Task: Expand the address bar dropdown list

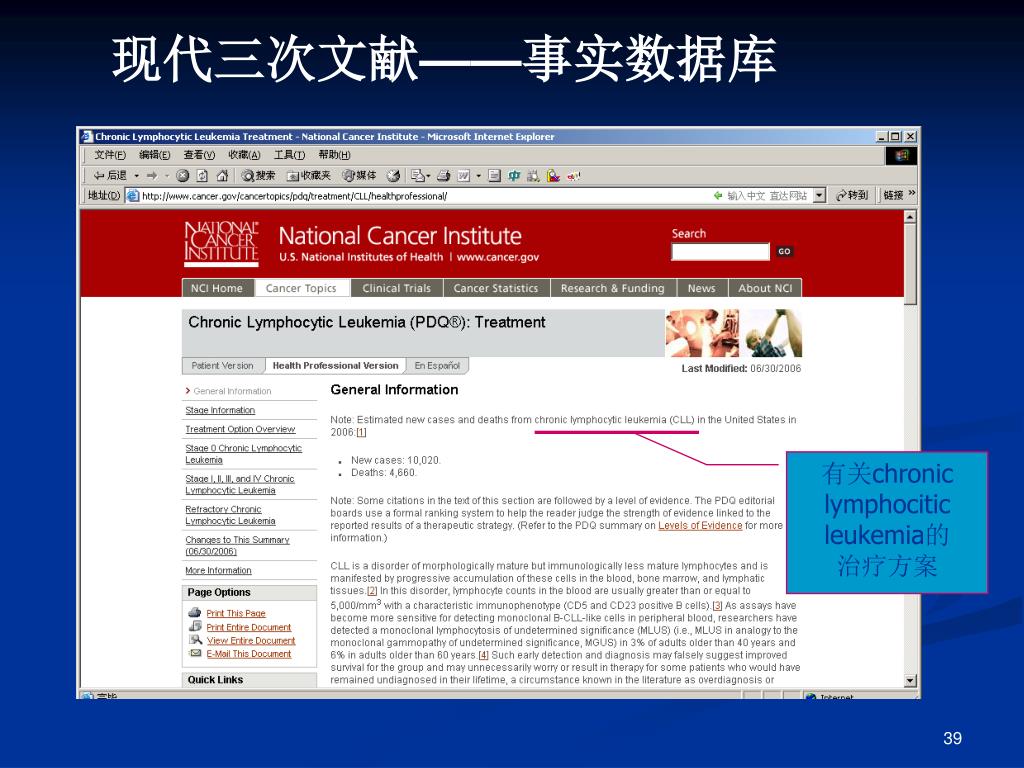Action: coord(820,195)
